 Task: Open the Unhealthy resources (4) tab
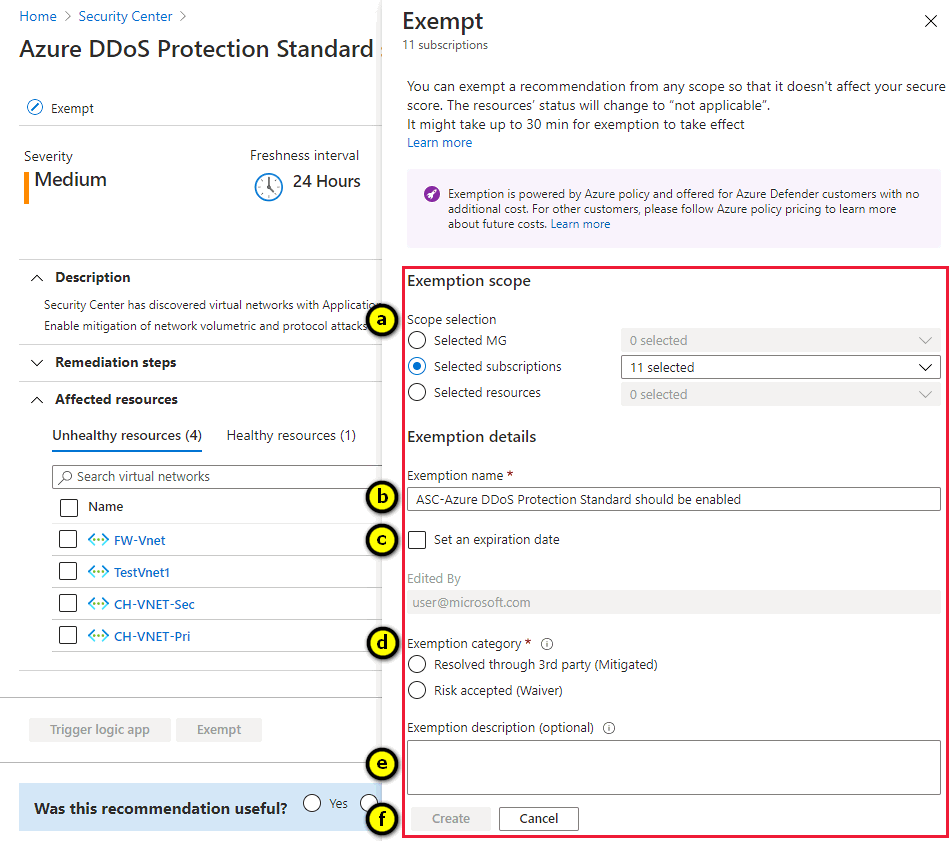127,436
